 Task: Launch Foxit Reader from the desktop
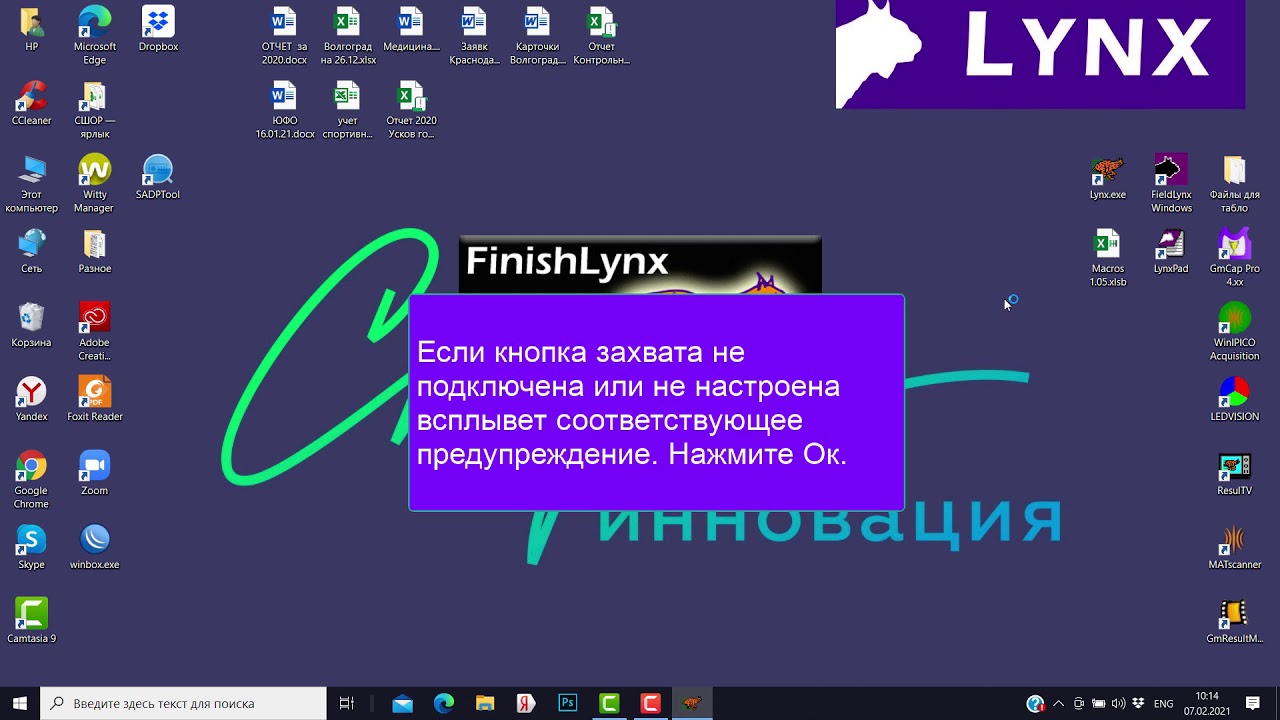95,399
